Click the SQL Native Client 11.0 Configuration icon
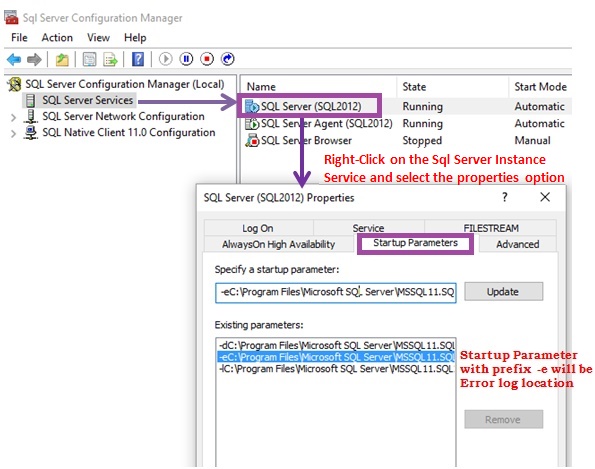Viewport: 595px width, 469px height. 30,133
